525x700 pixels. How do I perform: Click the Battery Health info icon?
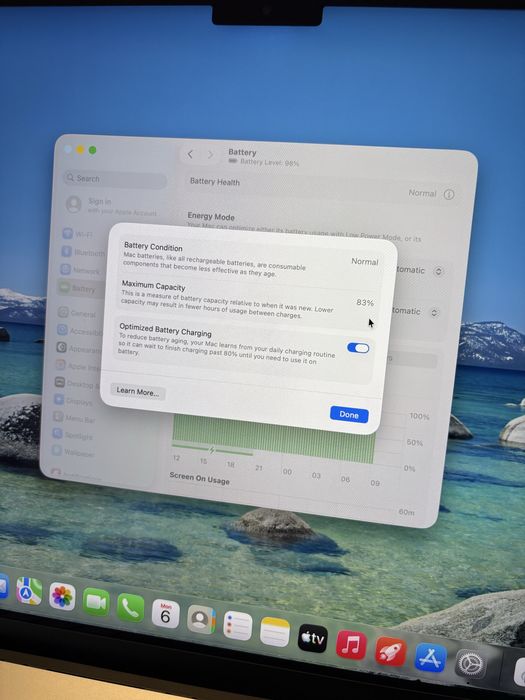[x=449, y=194]
